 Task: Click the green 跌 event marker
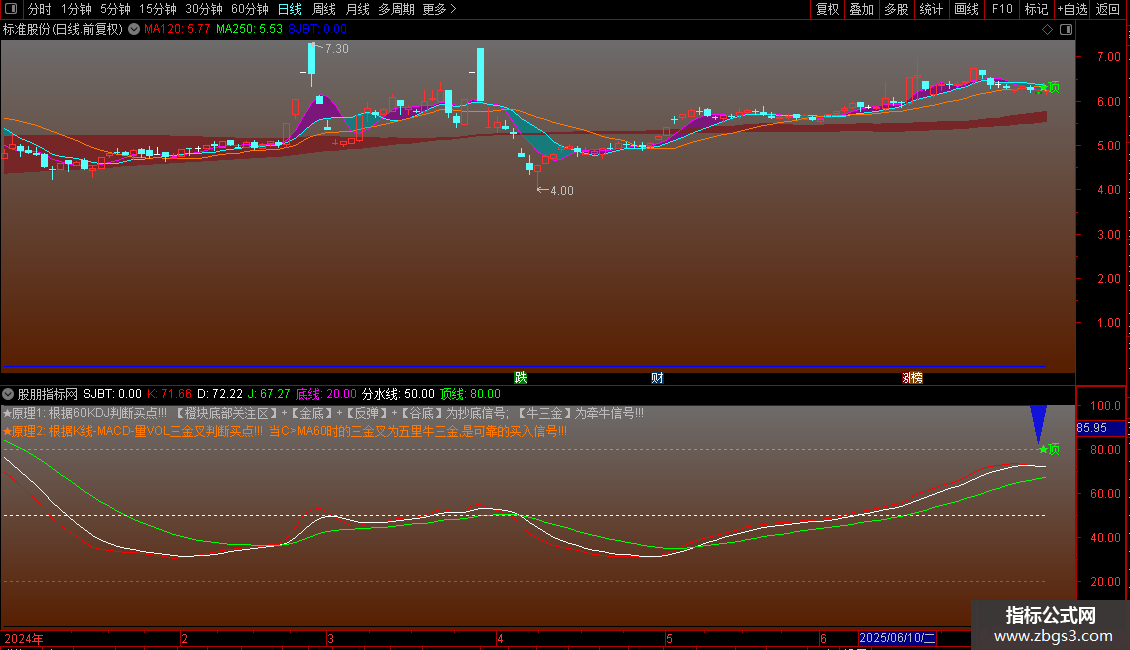pyautogui.click(x=520, y=378)
